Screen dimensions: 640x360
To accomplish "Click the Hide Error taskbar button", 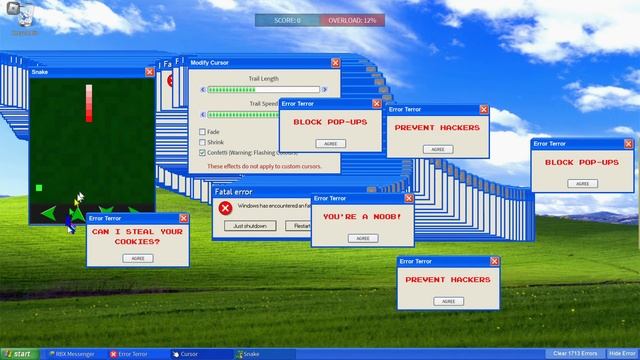I will click(x=622, y=353).
